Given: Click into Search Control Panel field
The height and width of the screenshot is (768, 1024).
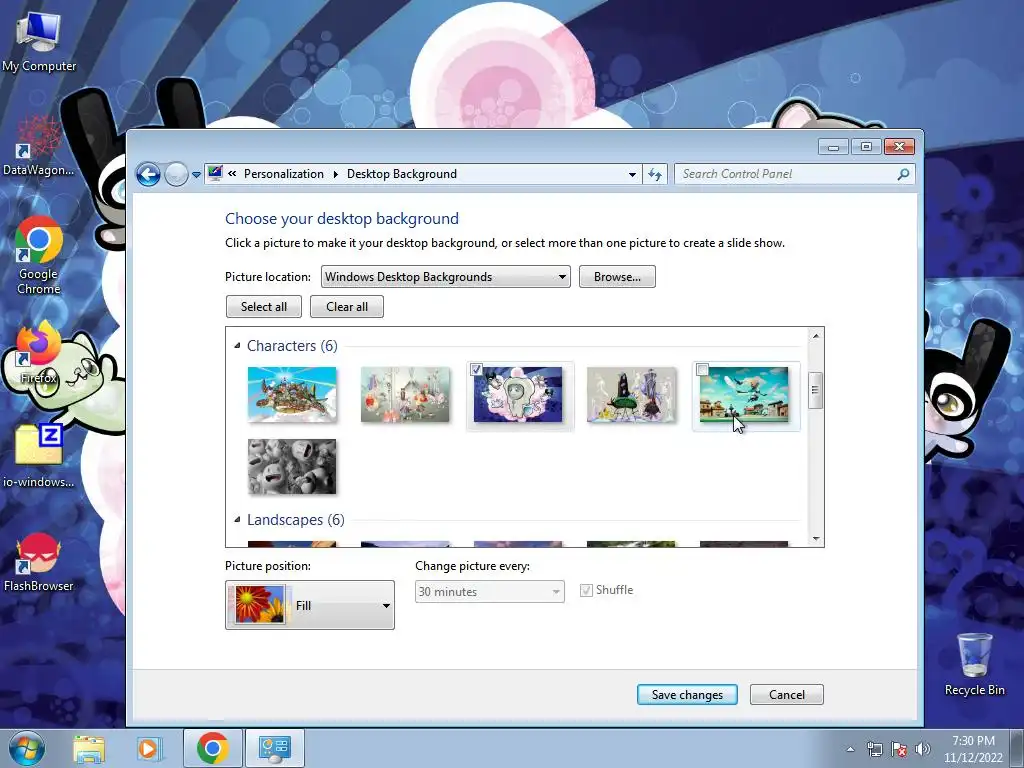Looking at the screenshot, I should coord(795,174).
